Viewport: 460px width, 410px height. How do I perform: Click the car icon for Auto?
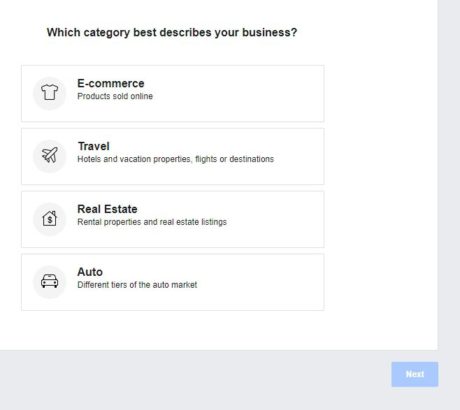pos(50,281)
